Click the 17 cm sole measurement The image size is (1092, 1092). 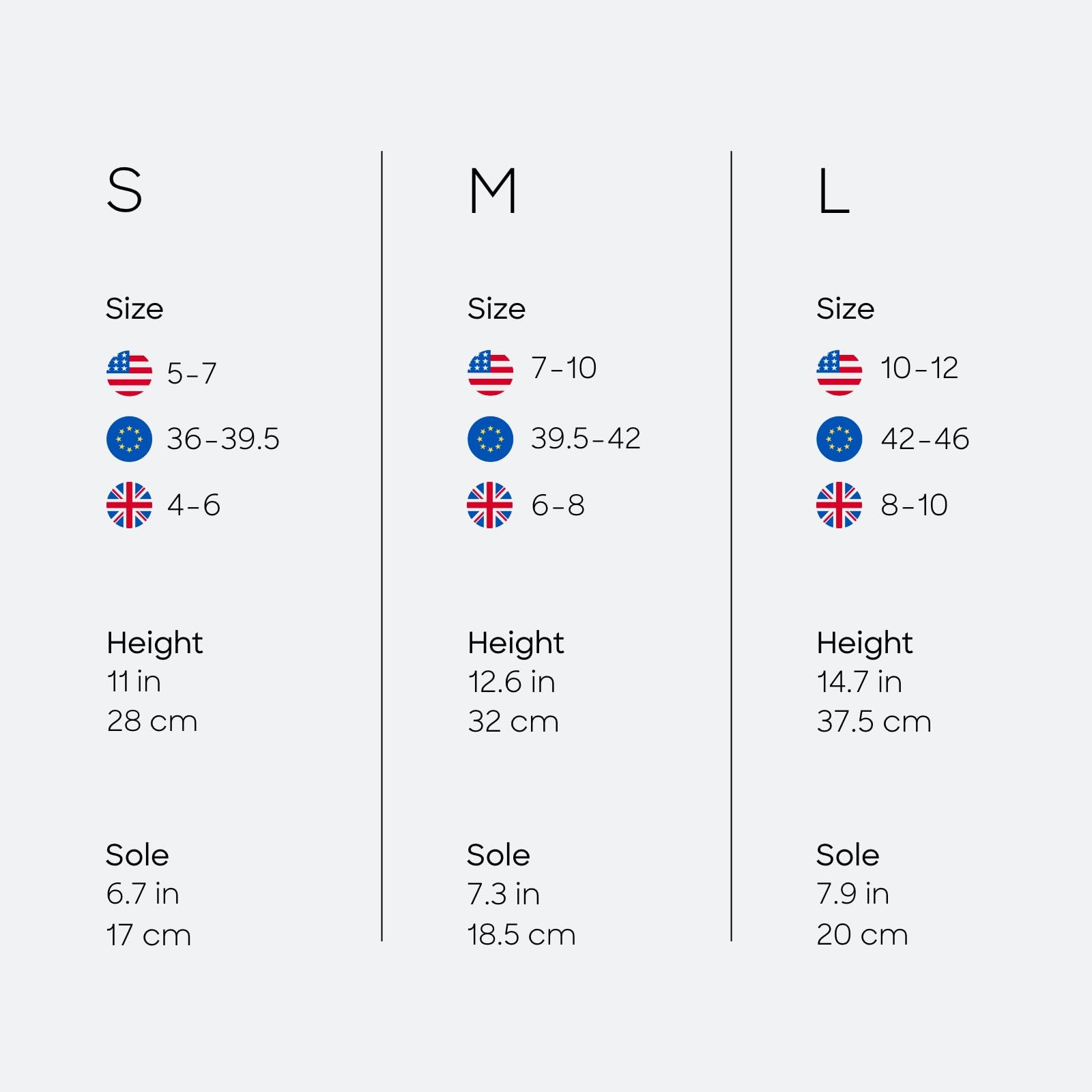click(x=148, y=935)
